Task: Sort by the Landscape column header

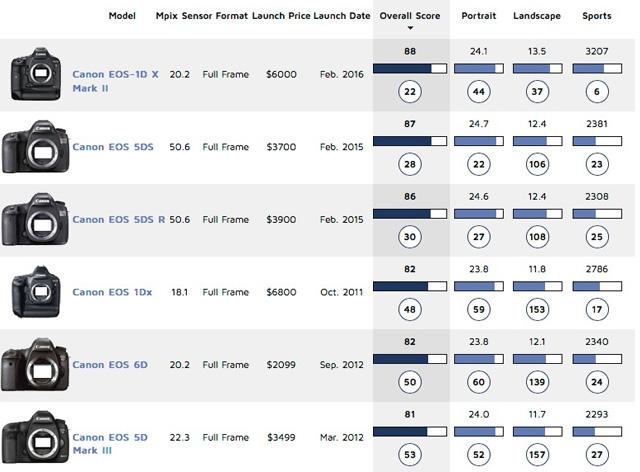Action: pos(537,16)
